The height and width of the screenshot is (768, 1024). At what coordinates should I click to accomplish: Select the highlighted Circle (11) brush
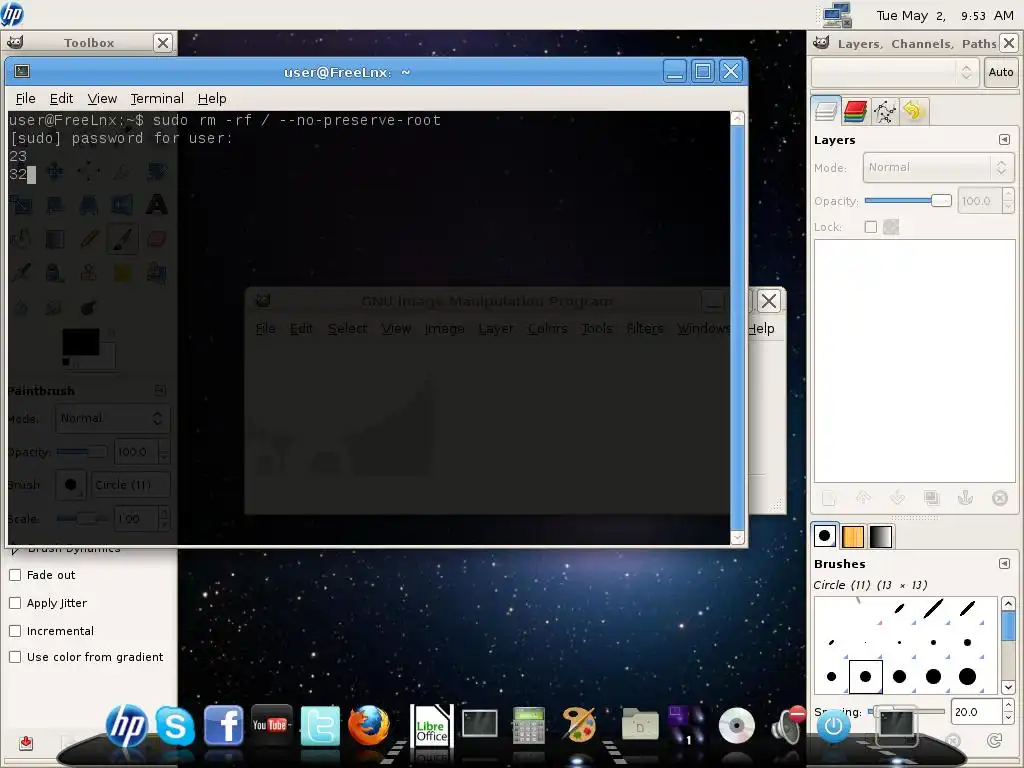[x=865, y=677]
